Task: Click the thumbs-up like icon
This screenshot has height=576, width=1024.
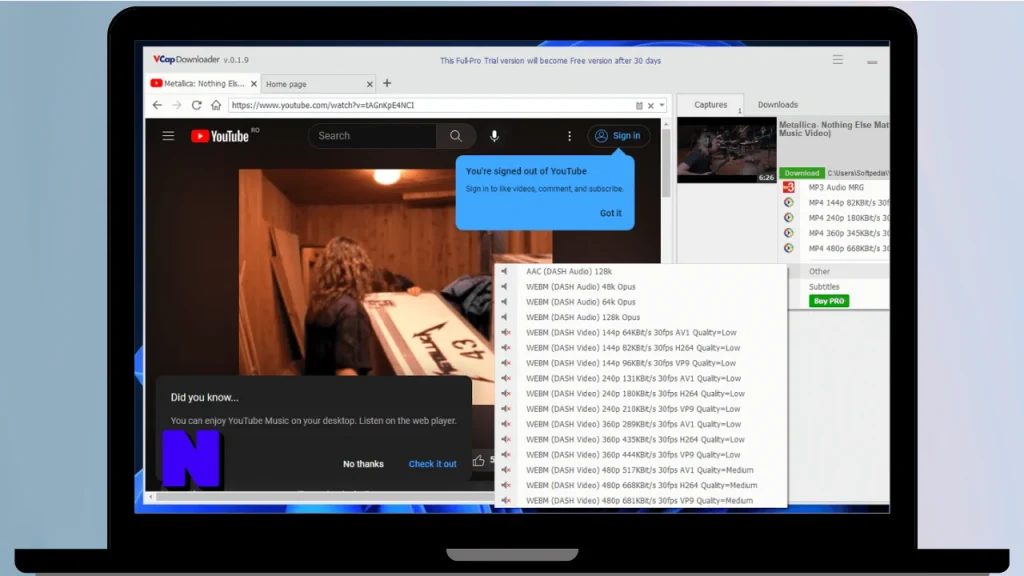Action: tap(479, 460)
